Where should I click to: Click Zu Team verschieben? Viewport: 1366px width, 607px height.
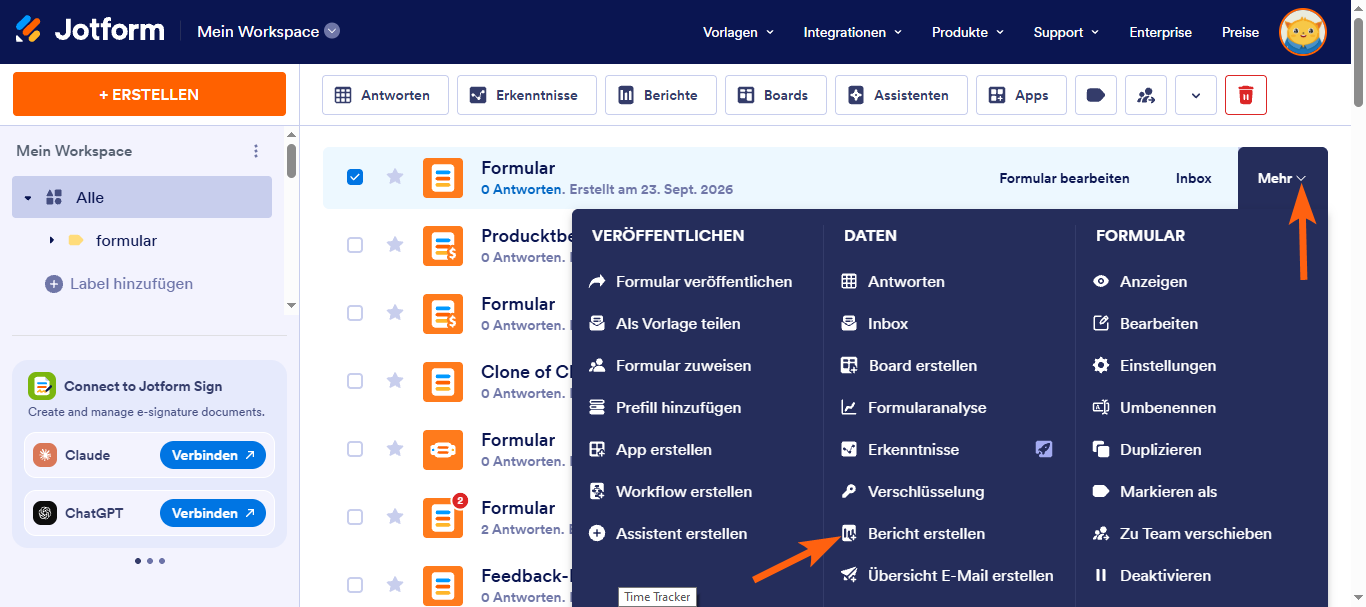(x=1183, y=534)
